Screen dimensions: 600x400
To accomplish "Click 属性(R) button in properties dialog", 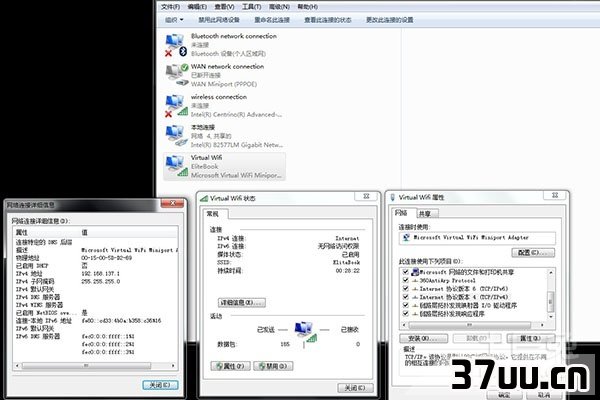I will click(531, 338).
